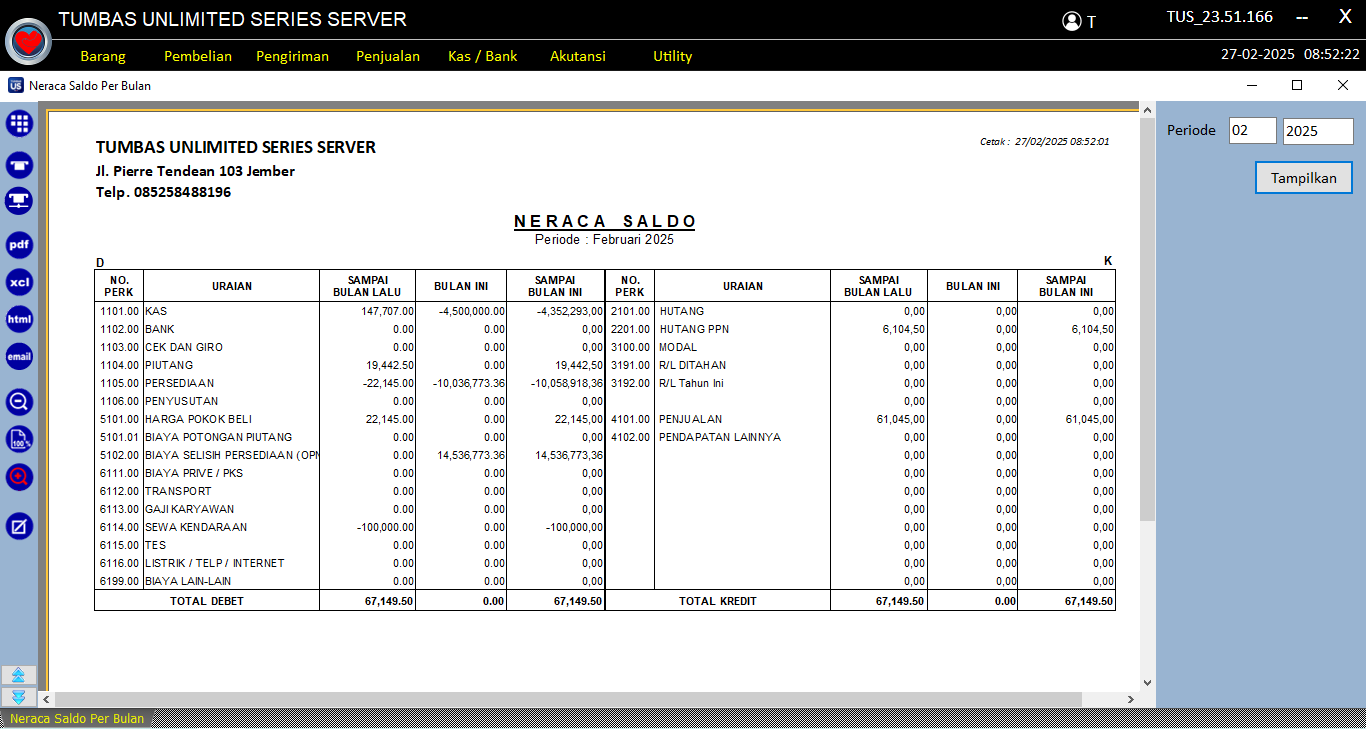Jump to the last page with double down arrow

coord(18,697)
